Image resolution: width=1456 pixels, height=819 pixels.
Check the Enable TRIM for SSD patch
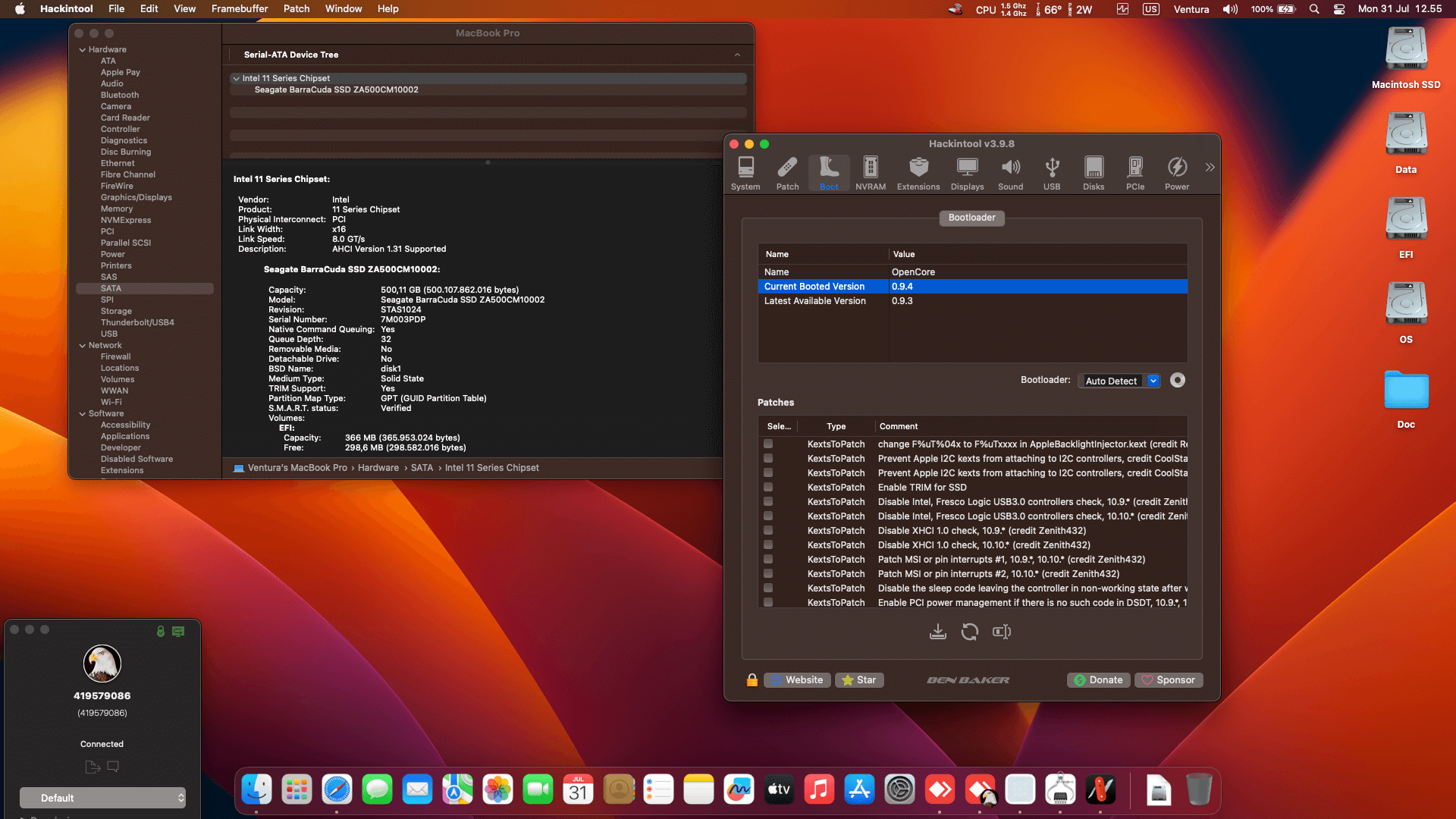tap(768, 488)
